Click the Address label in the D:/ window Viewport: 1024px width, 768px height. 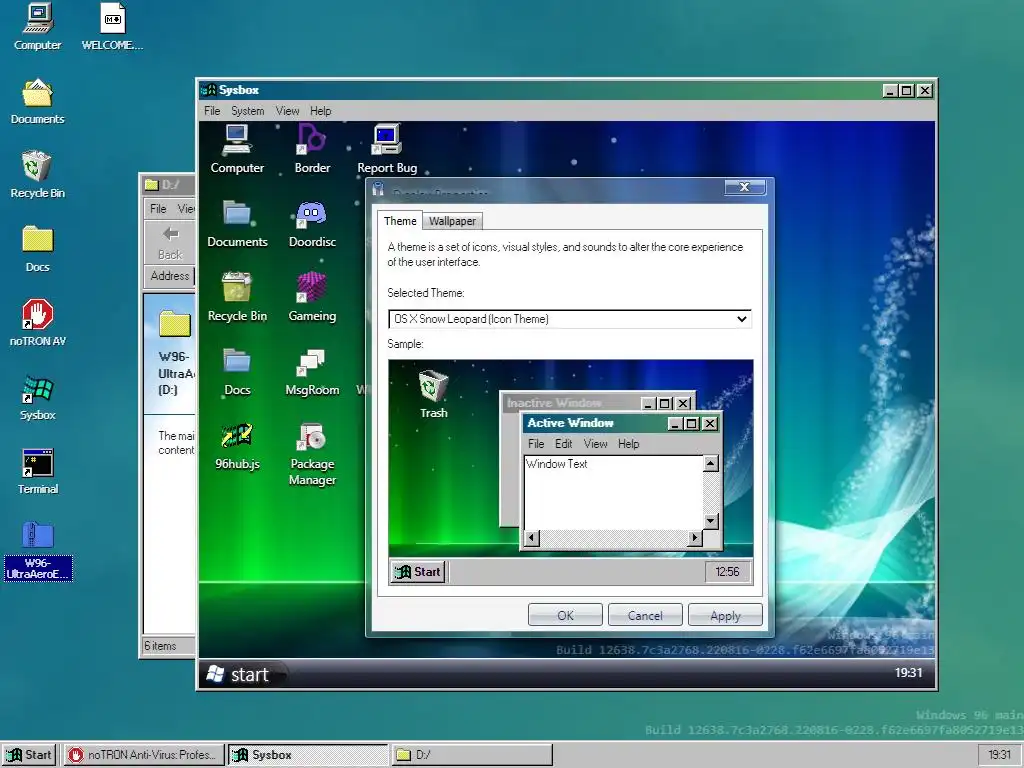pyautogui.click(x=169, y=276)
